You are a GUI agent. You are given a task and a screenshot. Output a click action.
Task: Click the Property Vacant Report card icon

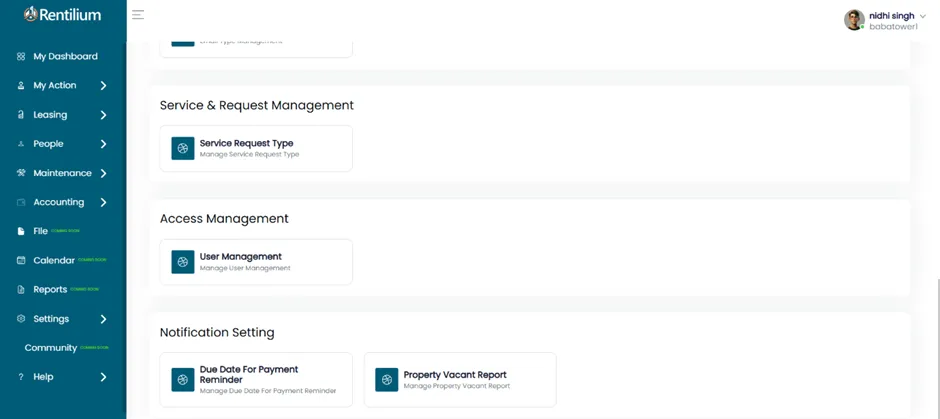[x=387, y=379]
